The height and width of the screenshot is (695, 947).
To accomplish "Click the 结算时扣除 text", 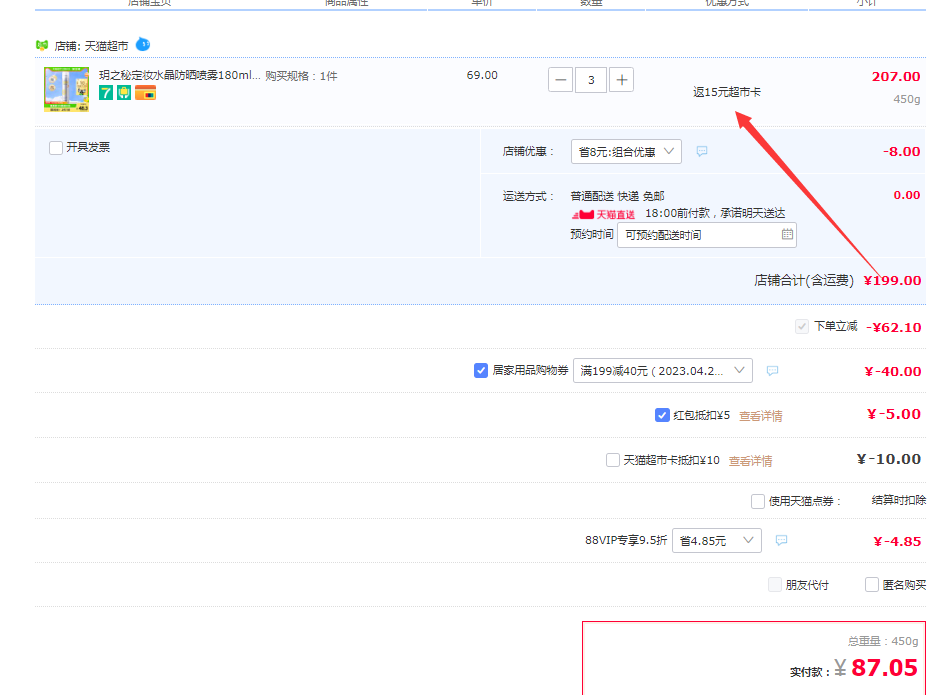I will click(899, 500).
